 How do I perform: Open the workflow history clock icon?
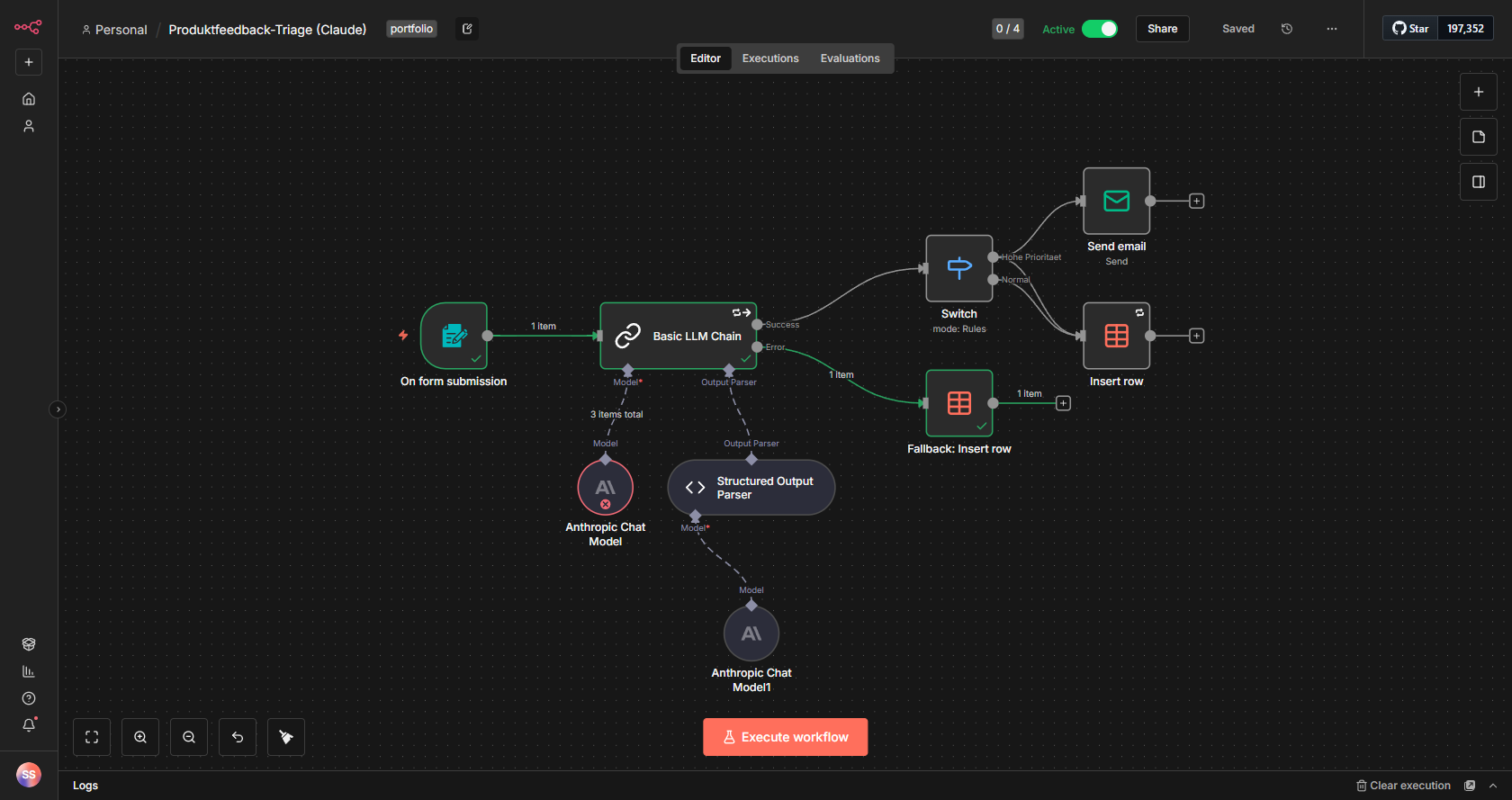(x=1287, y=29)
